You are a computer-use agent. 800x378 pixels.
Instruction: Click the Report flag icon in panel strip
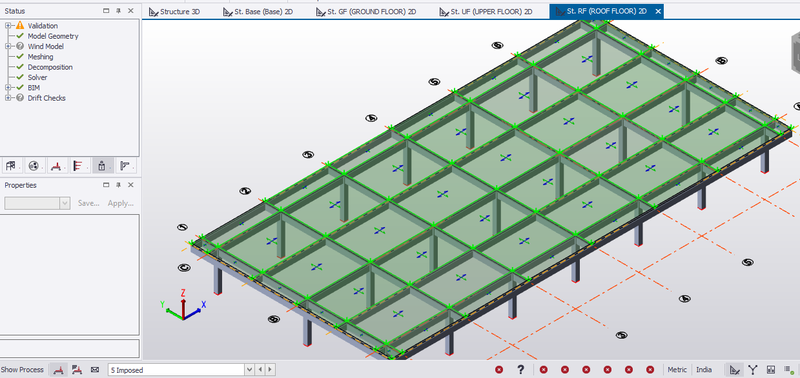[124, 166]
